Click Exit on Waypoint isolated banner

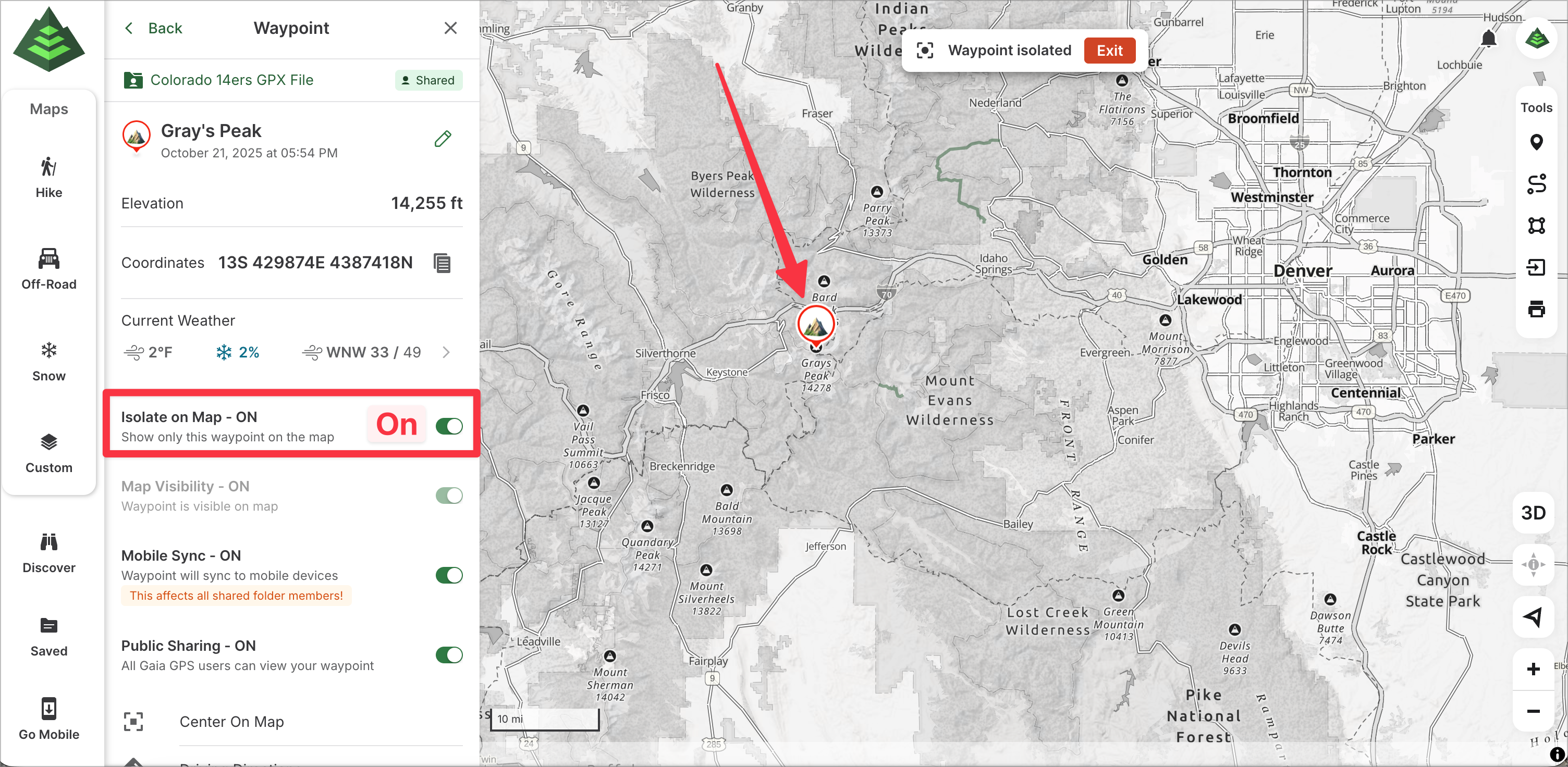[x=1109, y=51]
